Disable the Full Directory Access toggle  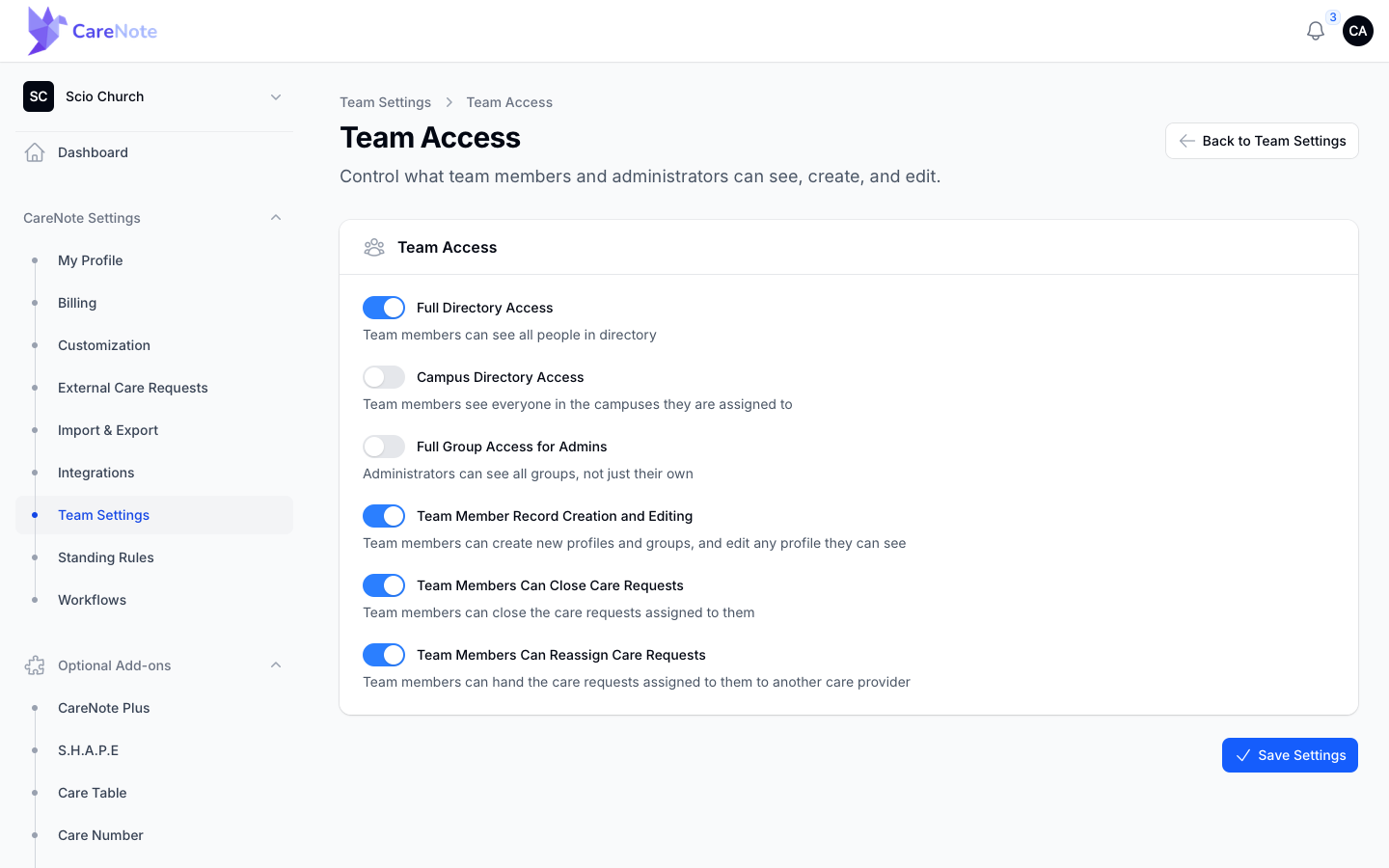(384, 308)
